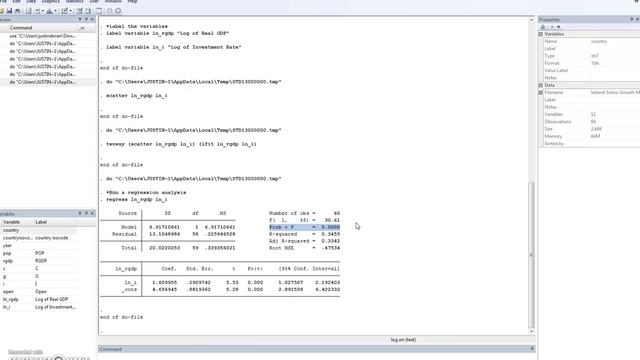Select the pop variable row
This screenshot has height=360, width=640.
coord(38,253)
